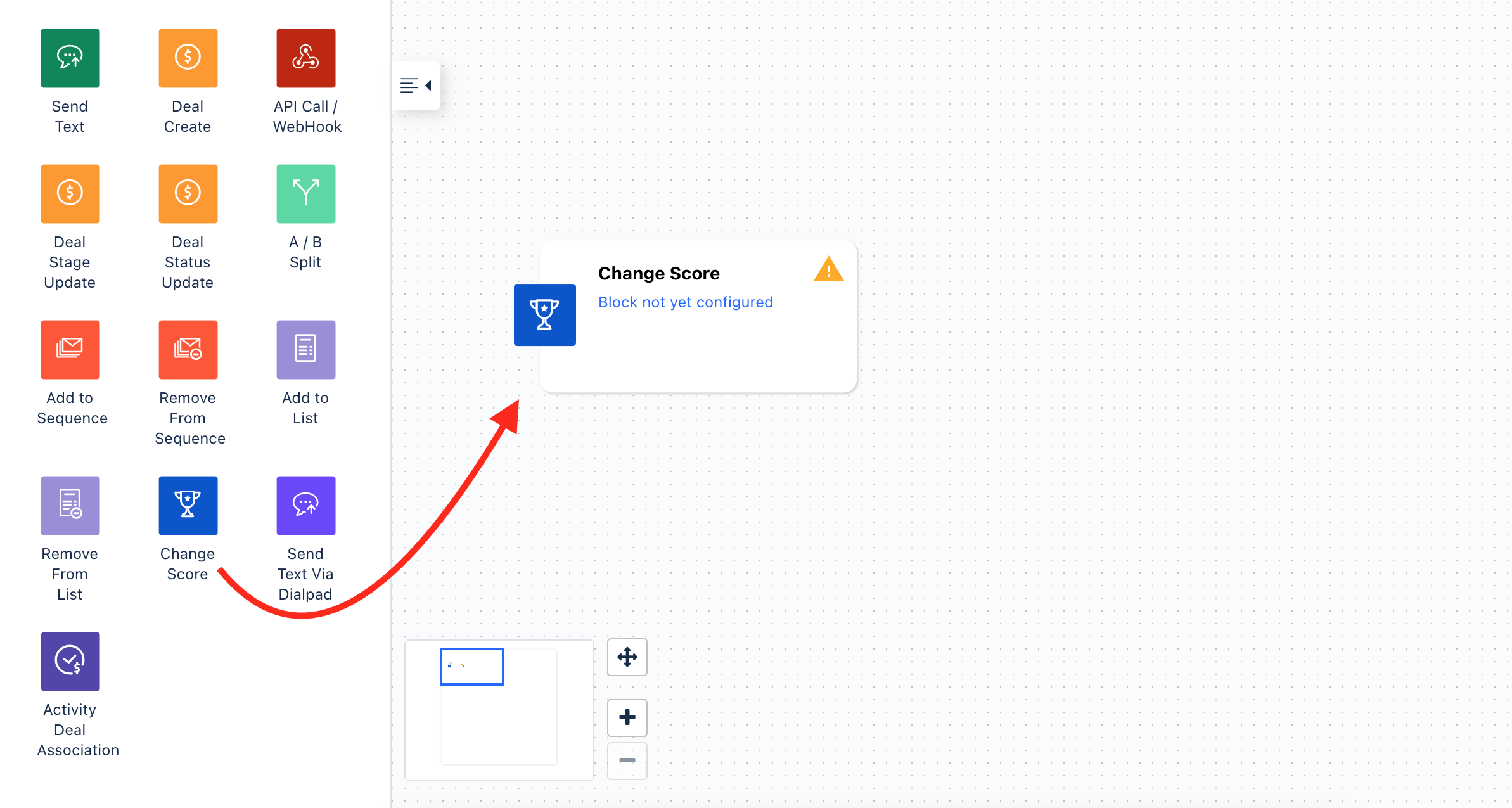The image size is (1512, 808).
Task: Click the warning triangle on Change Score
Action: tap(828, 269)
